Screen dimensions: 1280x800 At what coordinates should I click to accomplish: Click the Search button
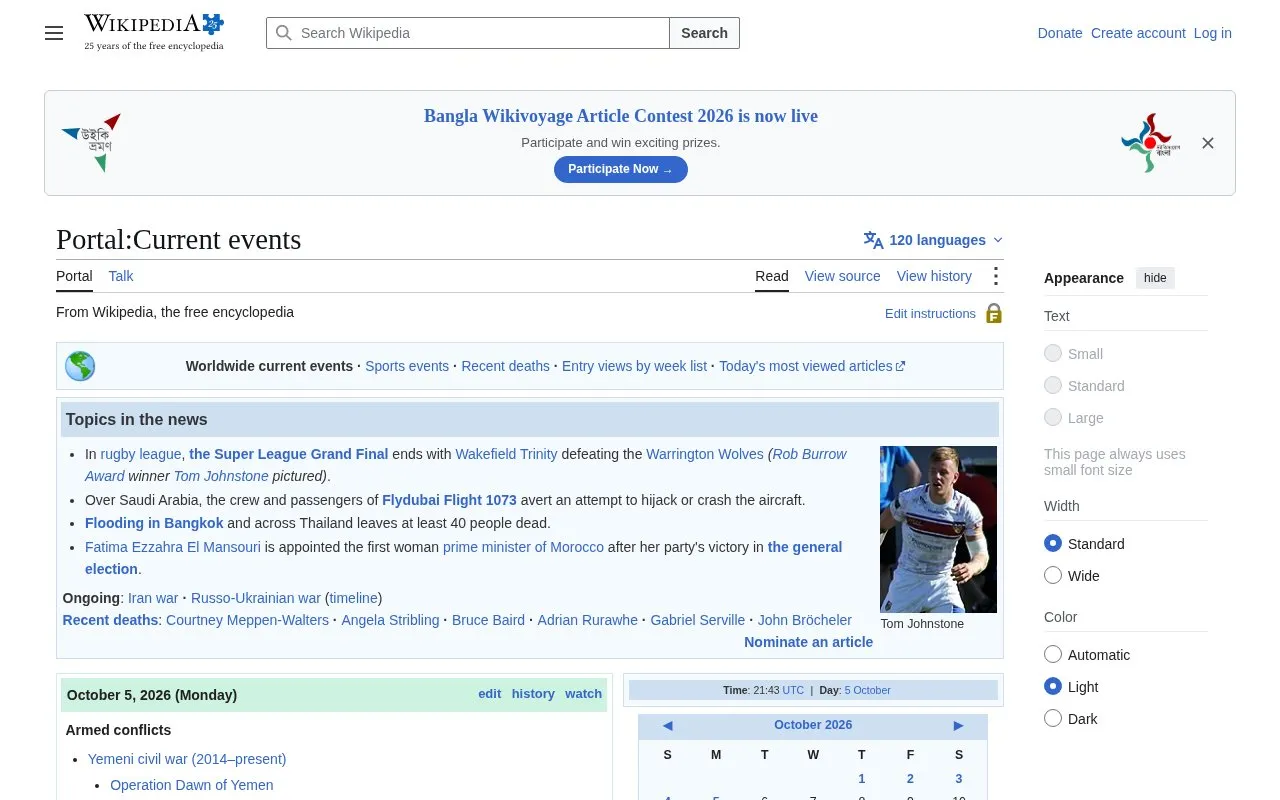tap(704, 33)
